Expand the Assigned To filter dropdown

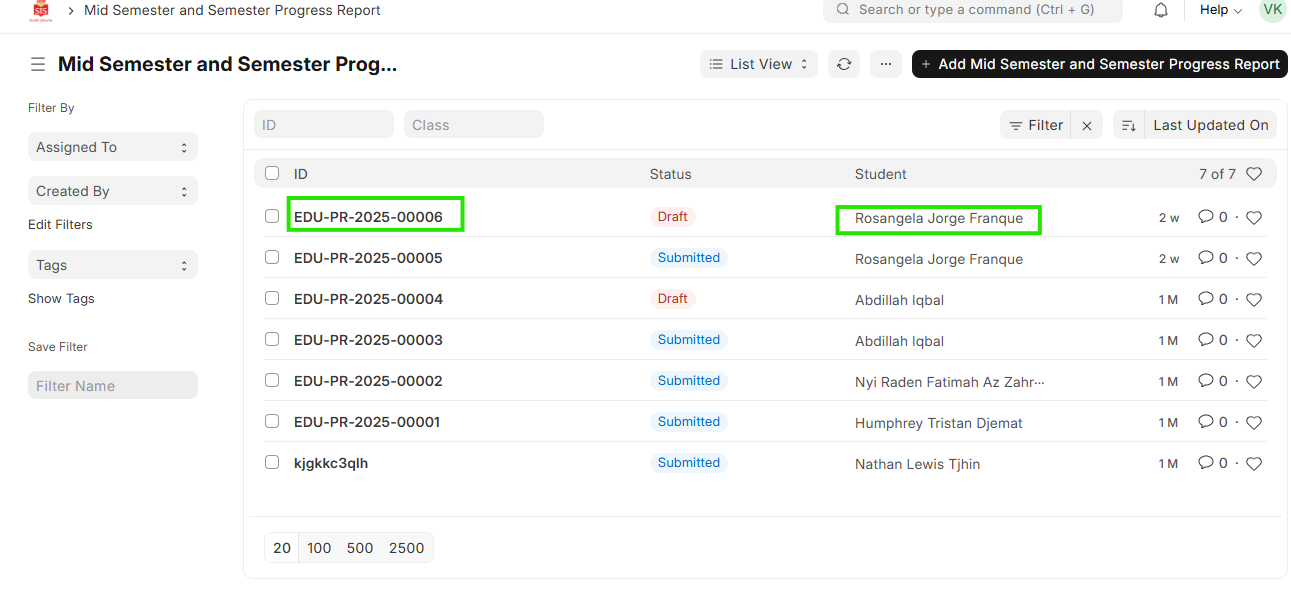click(x=112, y=147)
